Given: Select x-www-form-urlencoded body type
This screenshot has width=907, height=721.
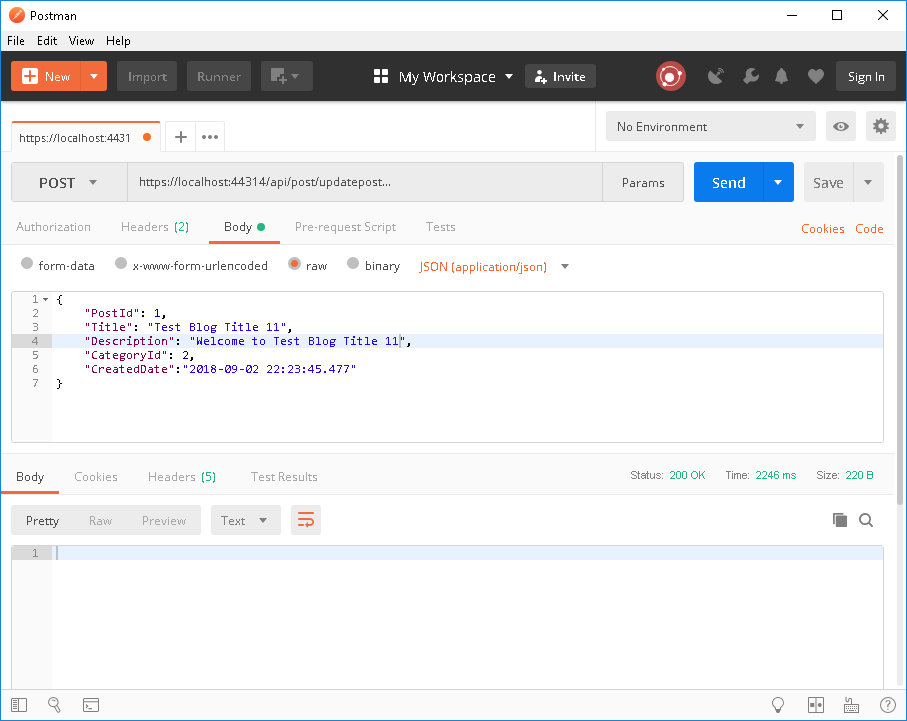Looking at the screenshot, I should click(120, 263).
